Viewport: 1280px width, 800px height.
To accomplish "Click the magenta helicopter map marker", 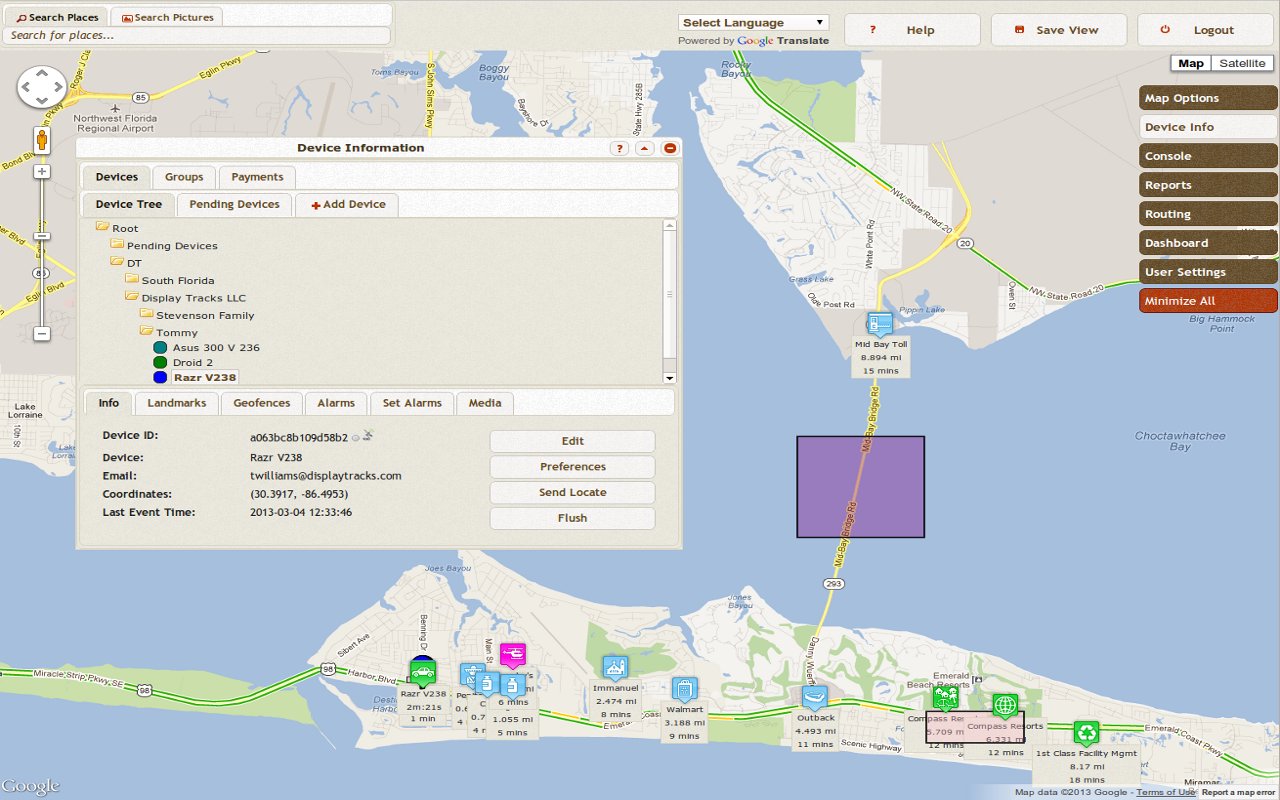I will click(x=512, y=655).
